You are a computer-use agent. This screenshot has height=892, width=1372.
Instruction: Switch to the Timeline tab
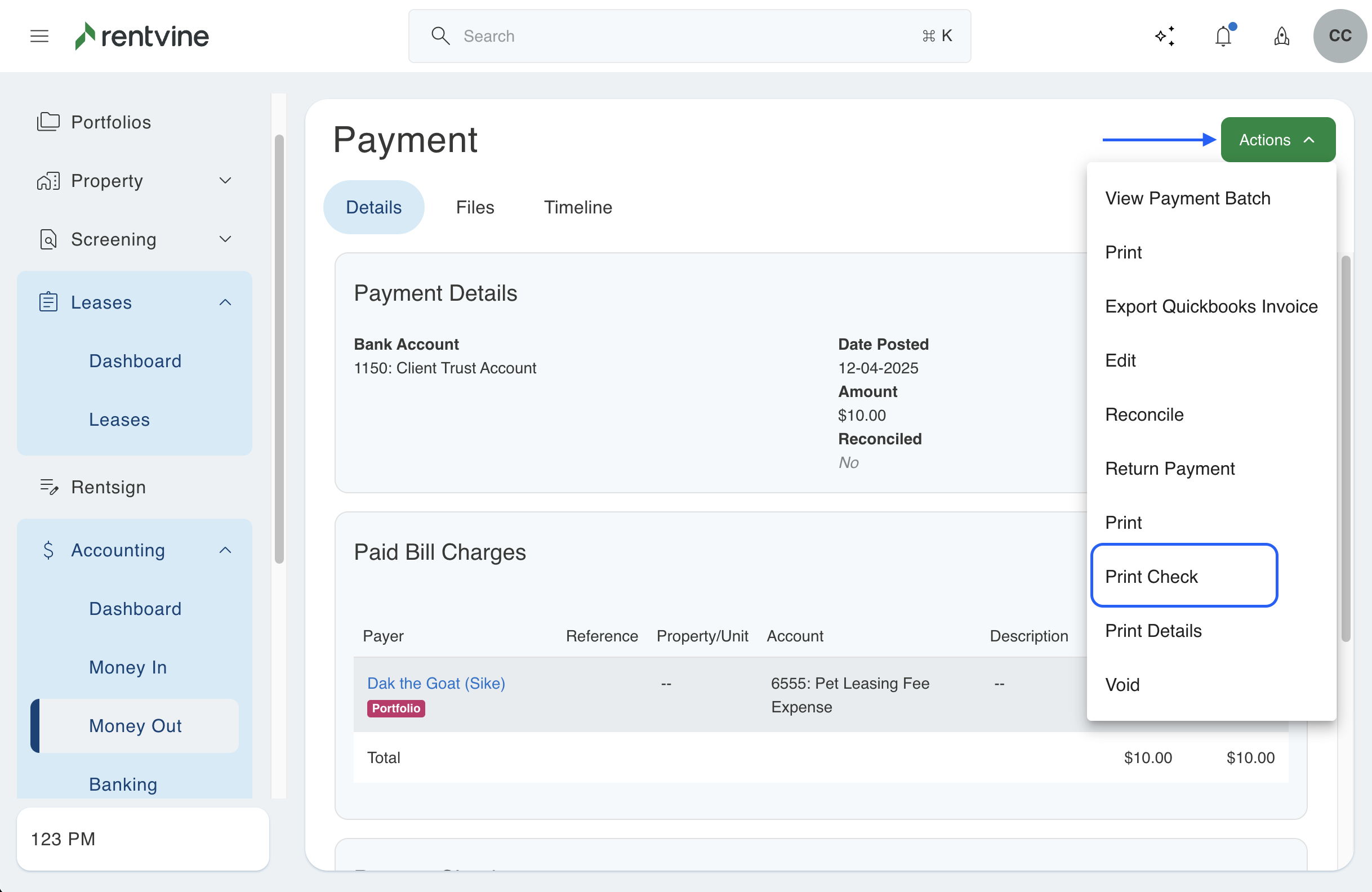click(578, 207)
